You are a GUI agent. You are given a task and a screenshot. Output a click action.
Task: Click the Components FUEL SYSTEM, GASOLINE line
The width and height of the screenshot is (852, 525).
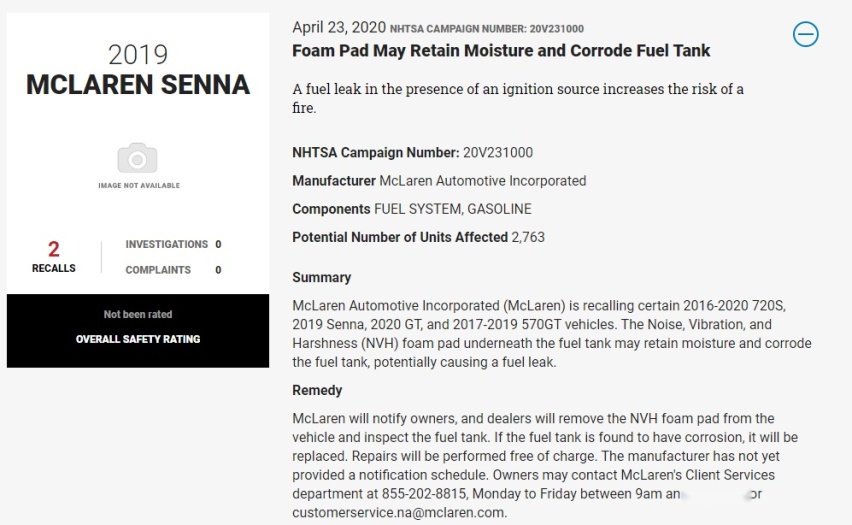[412, 209]
